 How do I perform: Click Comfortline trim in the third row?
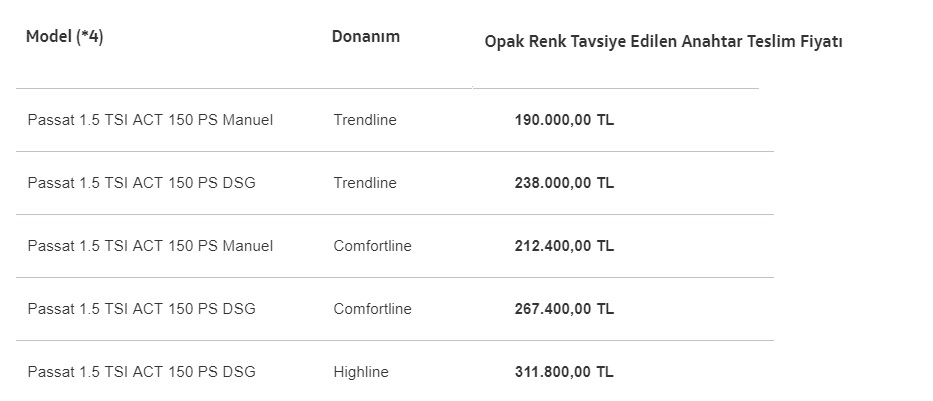click(372, 246)
